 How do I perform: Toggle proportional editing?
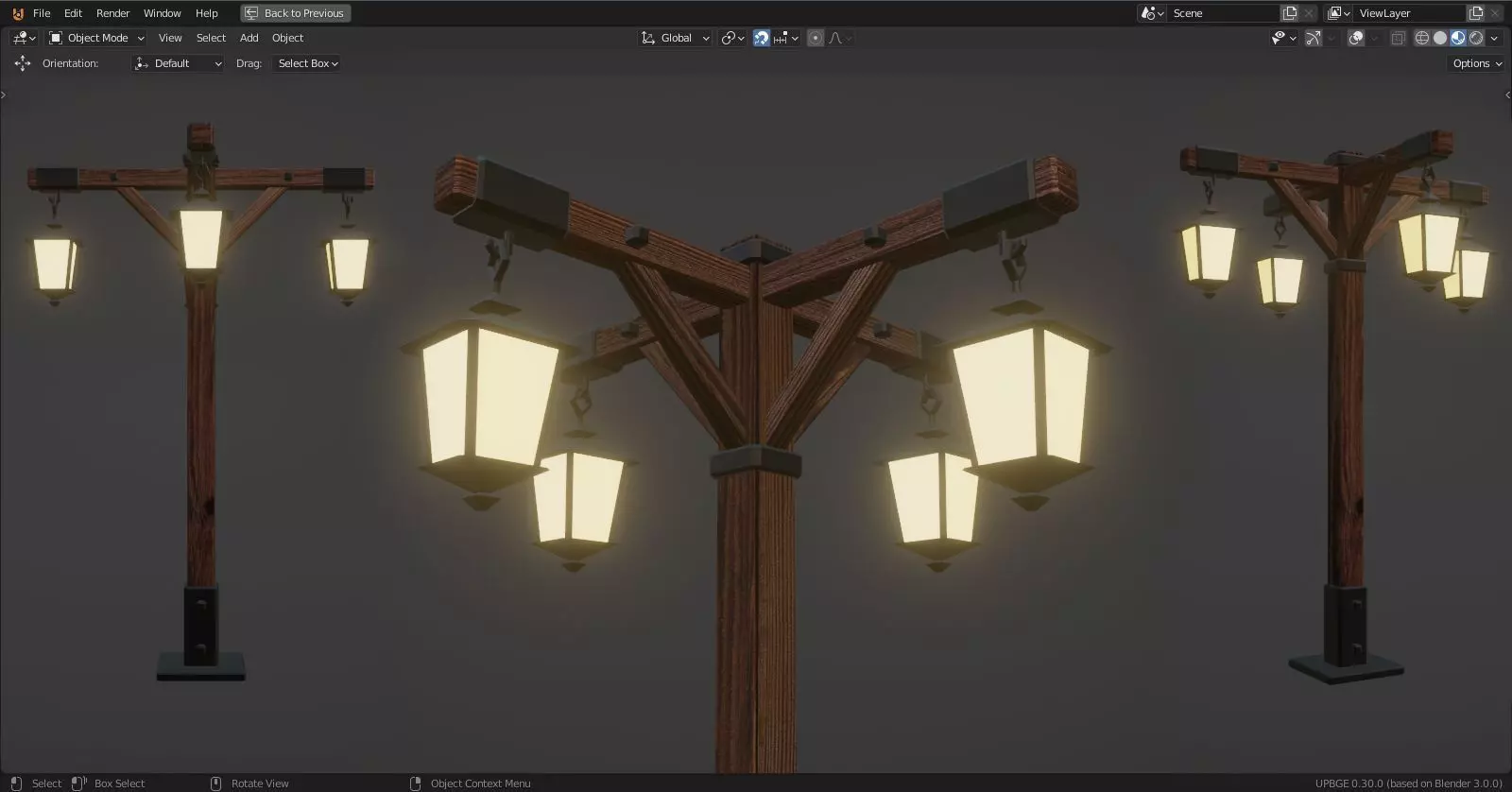pos(816,38)
